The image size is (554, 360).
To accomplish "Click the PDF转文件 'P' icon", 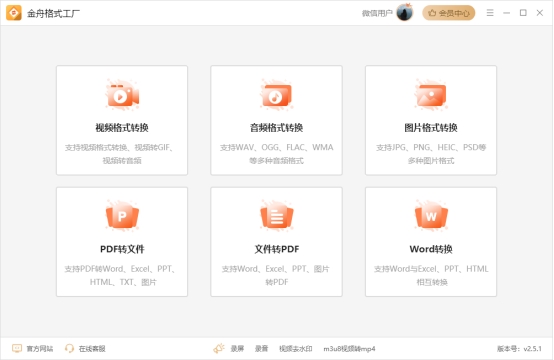I will tap(122, 216).
